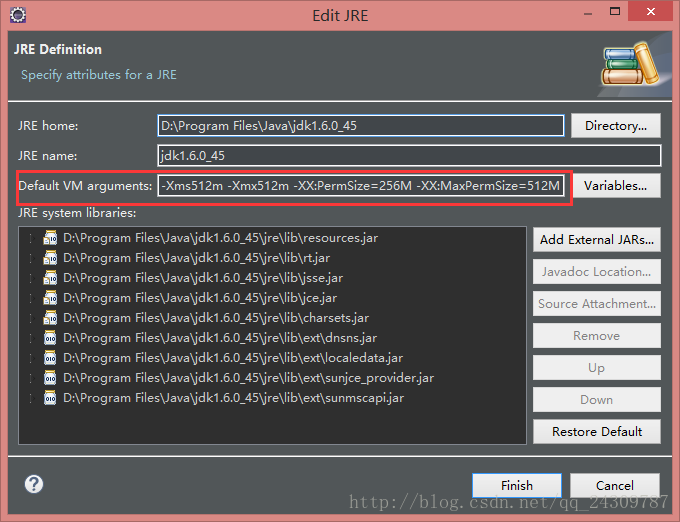The height and width of the screenshot is (522, 680).
Task: Select the ext\localedata.jar path row
Action: tap(233, 358)
